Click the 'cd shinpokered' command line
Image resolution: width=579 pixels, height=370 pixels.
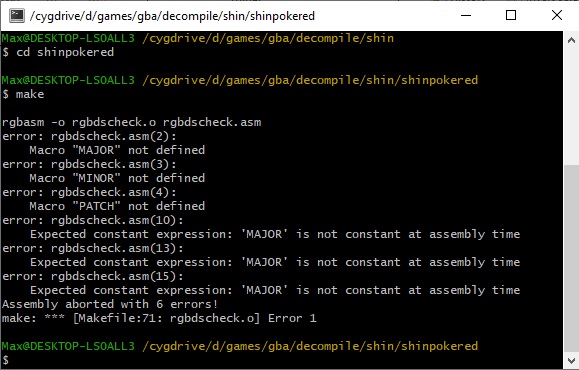click(58, 52)
